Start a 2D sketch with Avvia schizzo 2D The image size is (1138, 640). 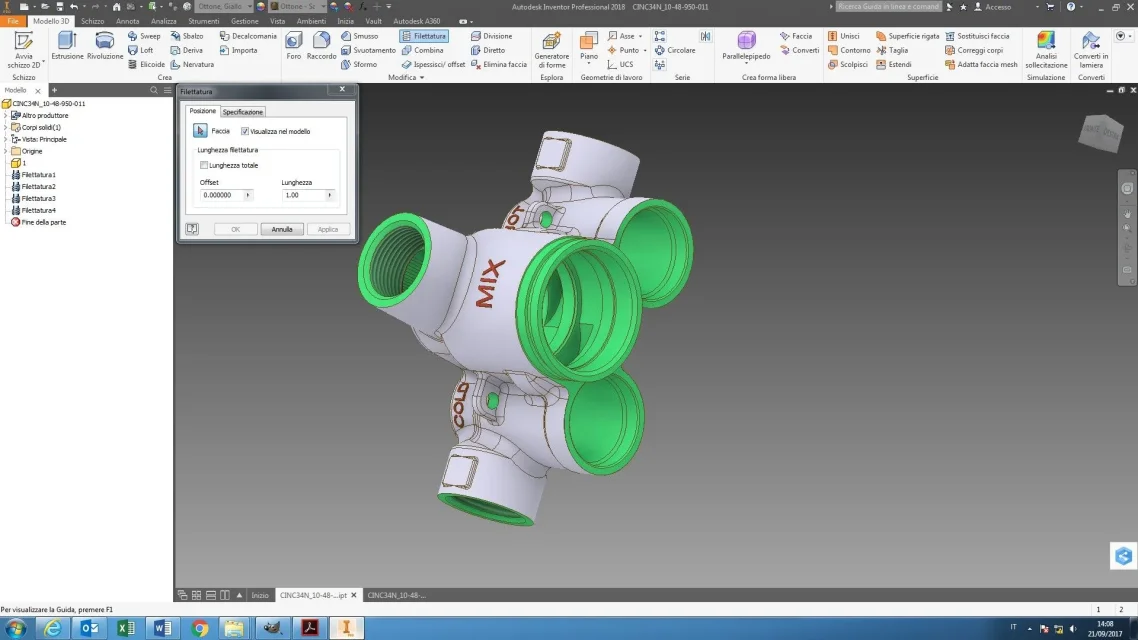coord(24,49)
